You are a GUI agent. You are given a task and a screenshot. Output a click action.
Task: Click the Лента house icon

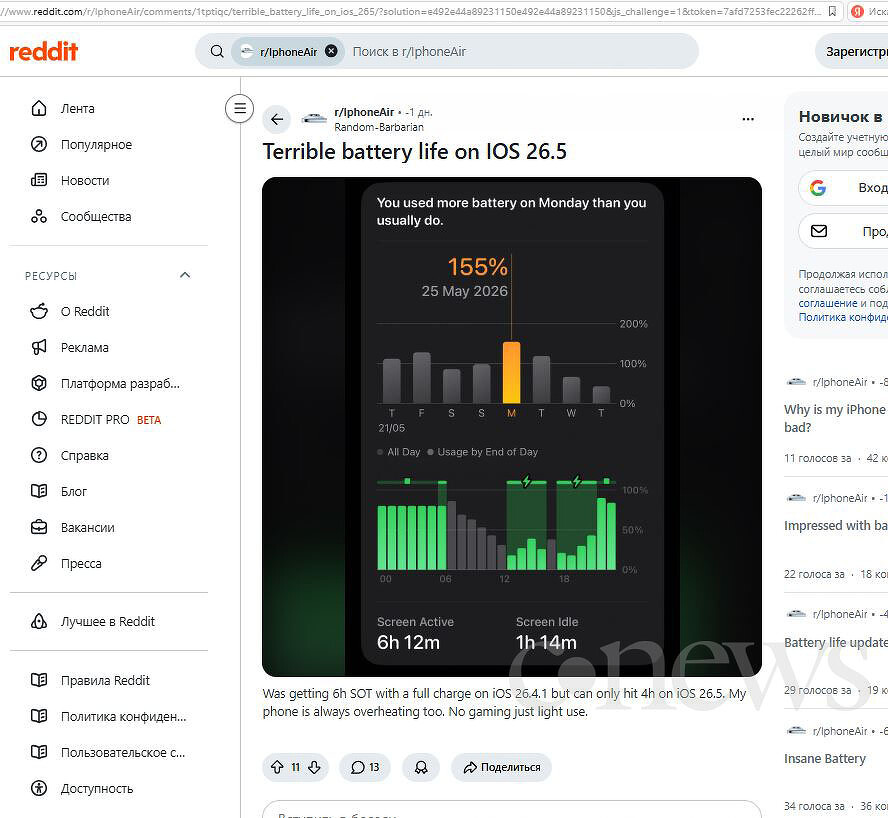[x=39, y=108]
